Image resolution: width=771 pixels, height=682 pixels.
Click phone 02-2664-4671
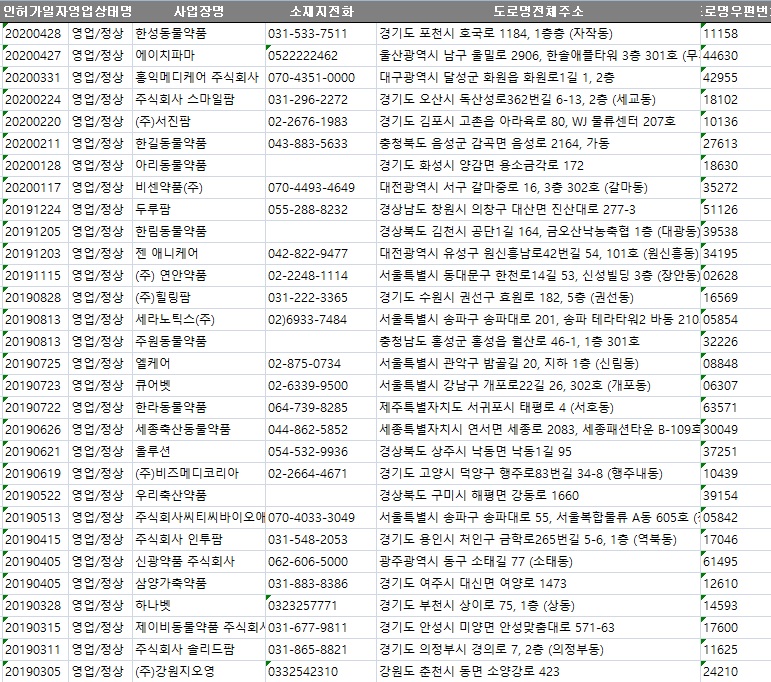coord(321,474)
